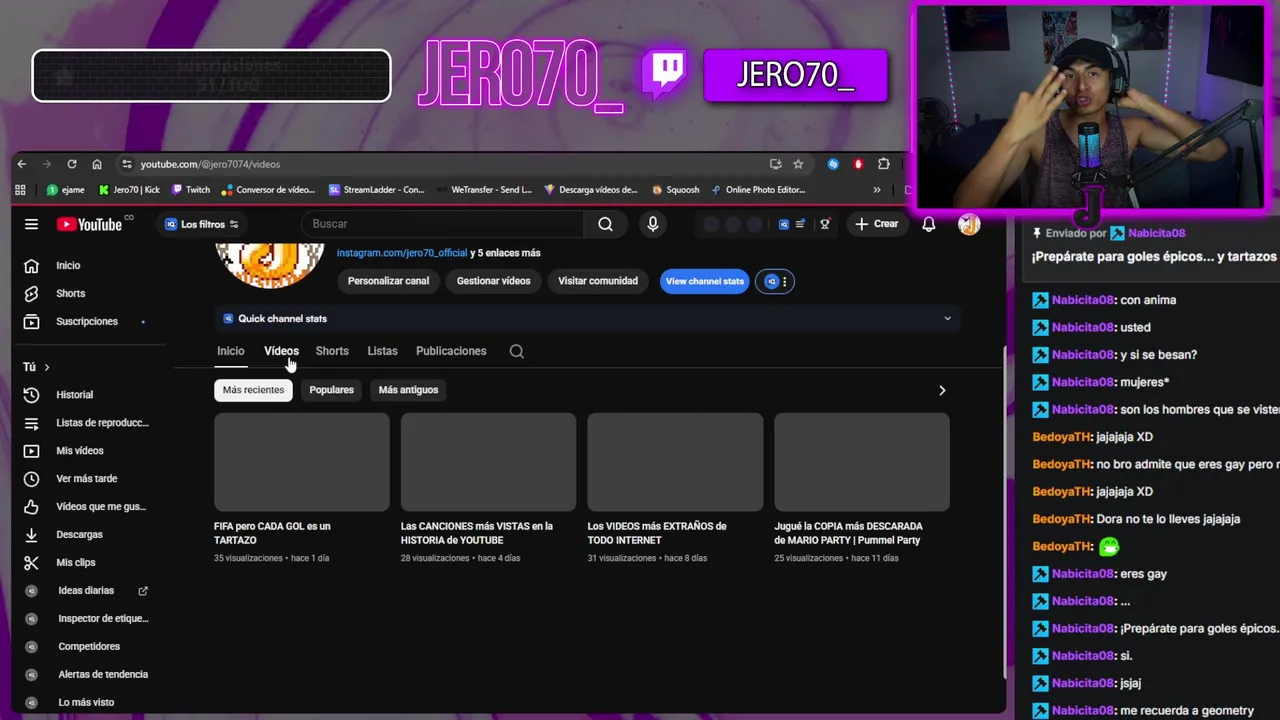Search within the channel using magnifier
This screenshot has width=1280, height=720.
(516, 351)
